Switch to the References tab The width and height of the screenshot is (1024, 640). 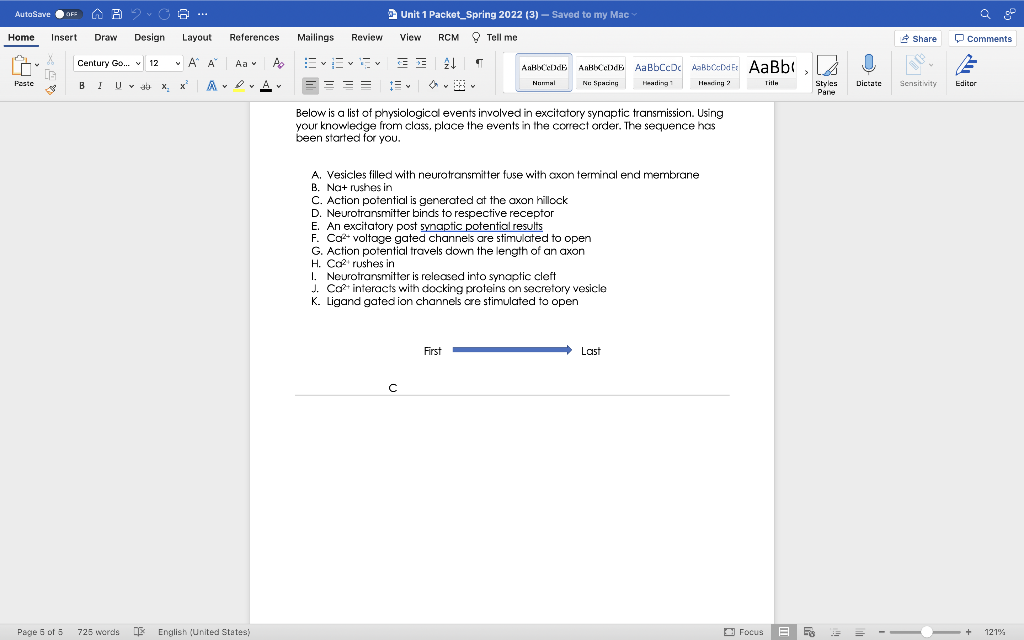coord(254,37)
